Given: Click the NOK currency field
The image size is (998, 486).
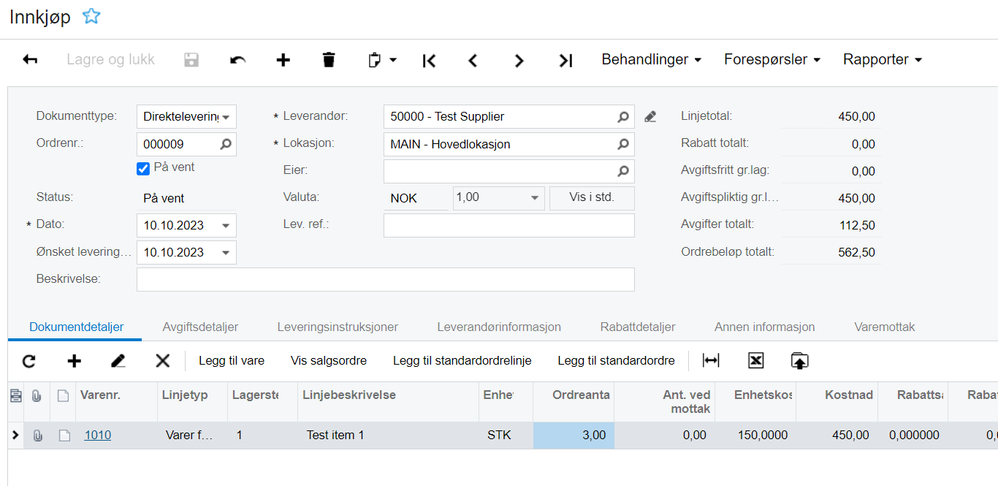Looking at the screenshot, I should tap(416, 198).
